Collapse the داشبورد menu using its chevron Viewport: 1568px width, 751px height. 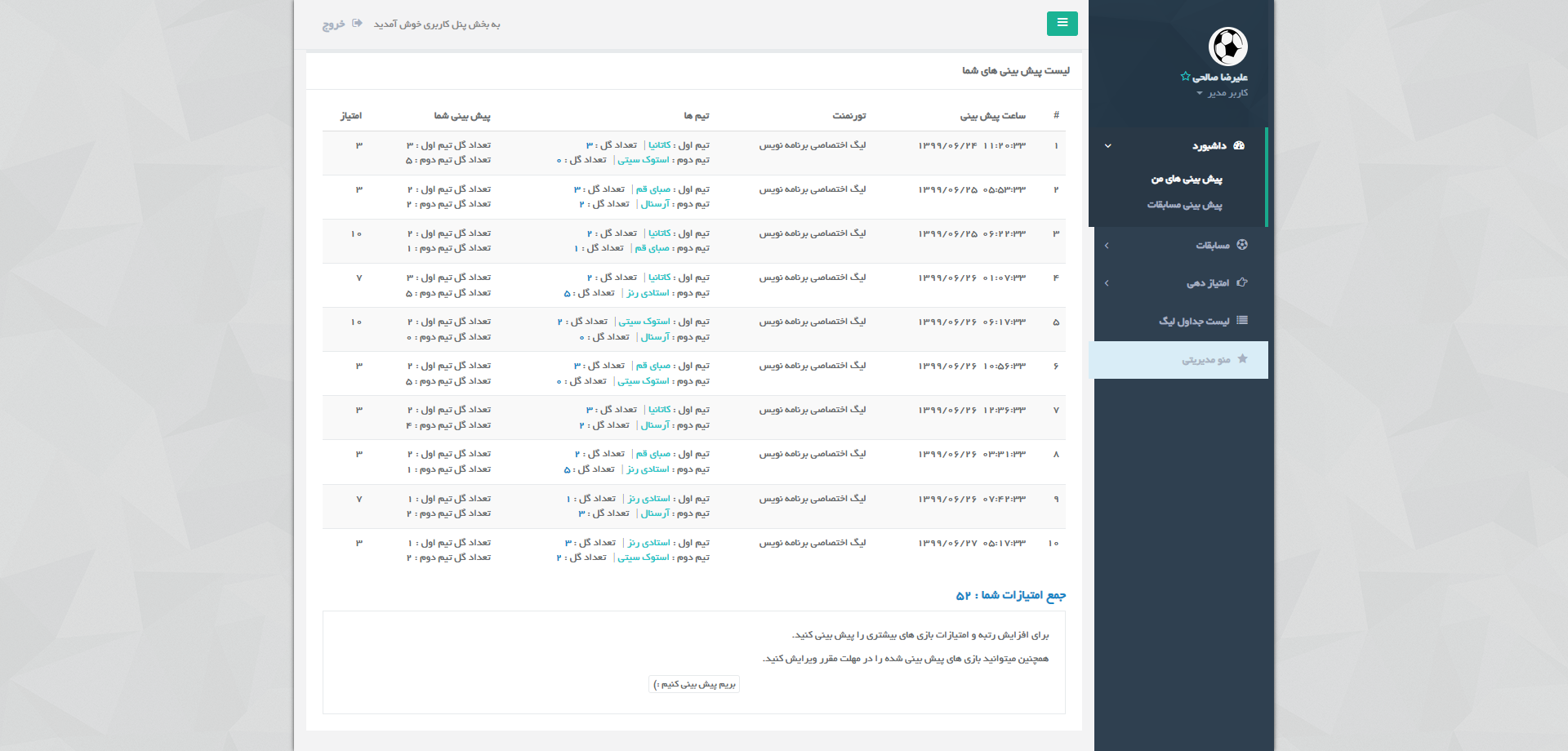pyautogui.click(x=1108, y=146)
